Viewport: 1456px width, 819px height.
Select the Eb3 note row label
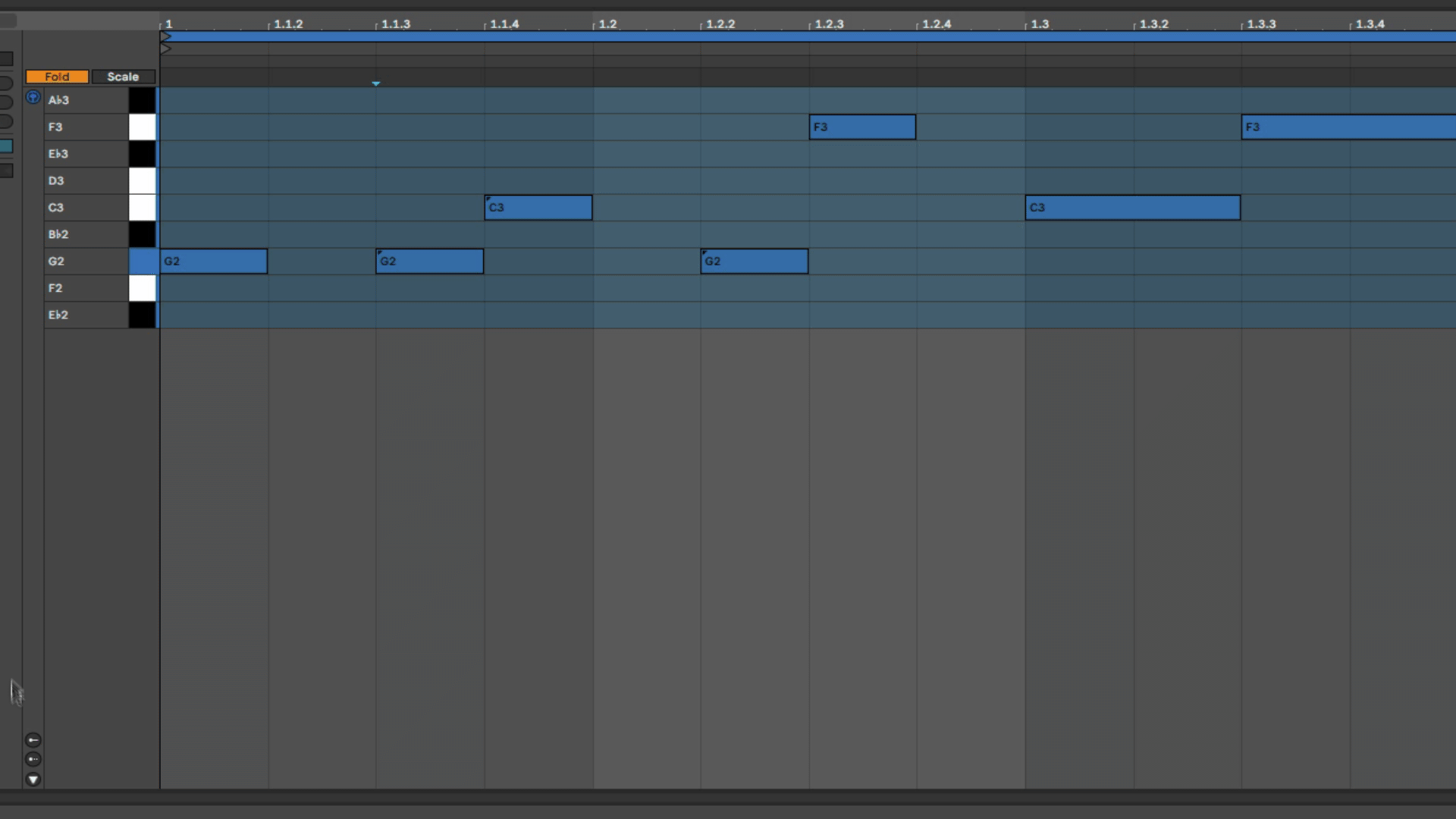58,154
